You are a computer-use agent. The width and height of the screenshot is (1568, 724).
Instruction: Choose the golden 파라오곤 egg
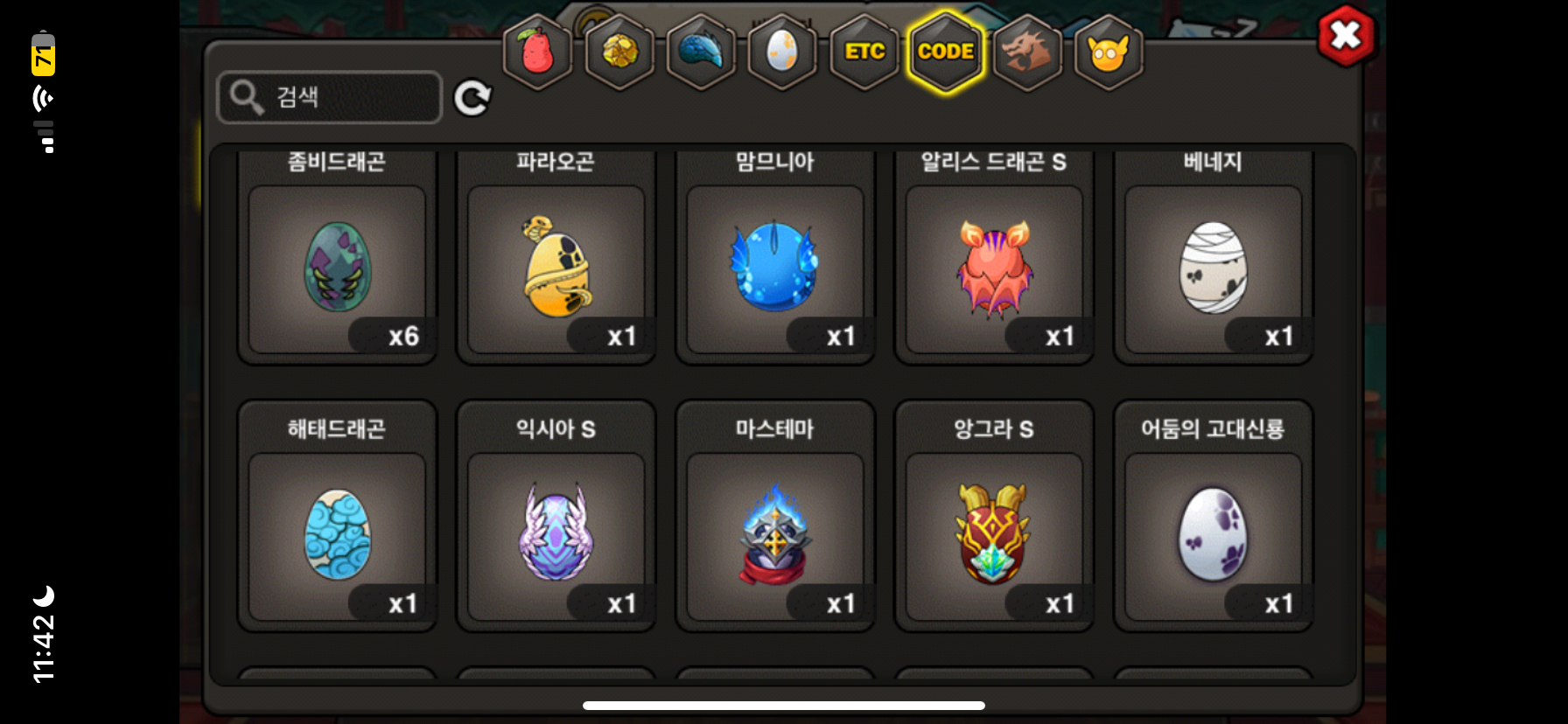coord(556,257)
